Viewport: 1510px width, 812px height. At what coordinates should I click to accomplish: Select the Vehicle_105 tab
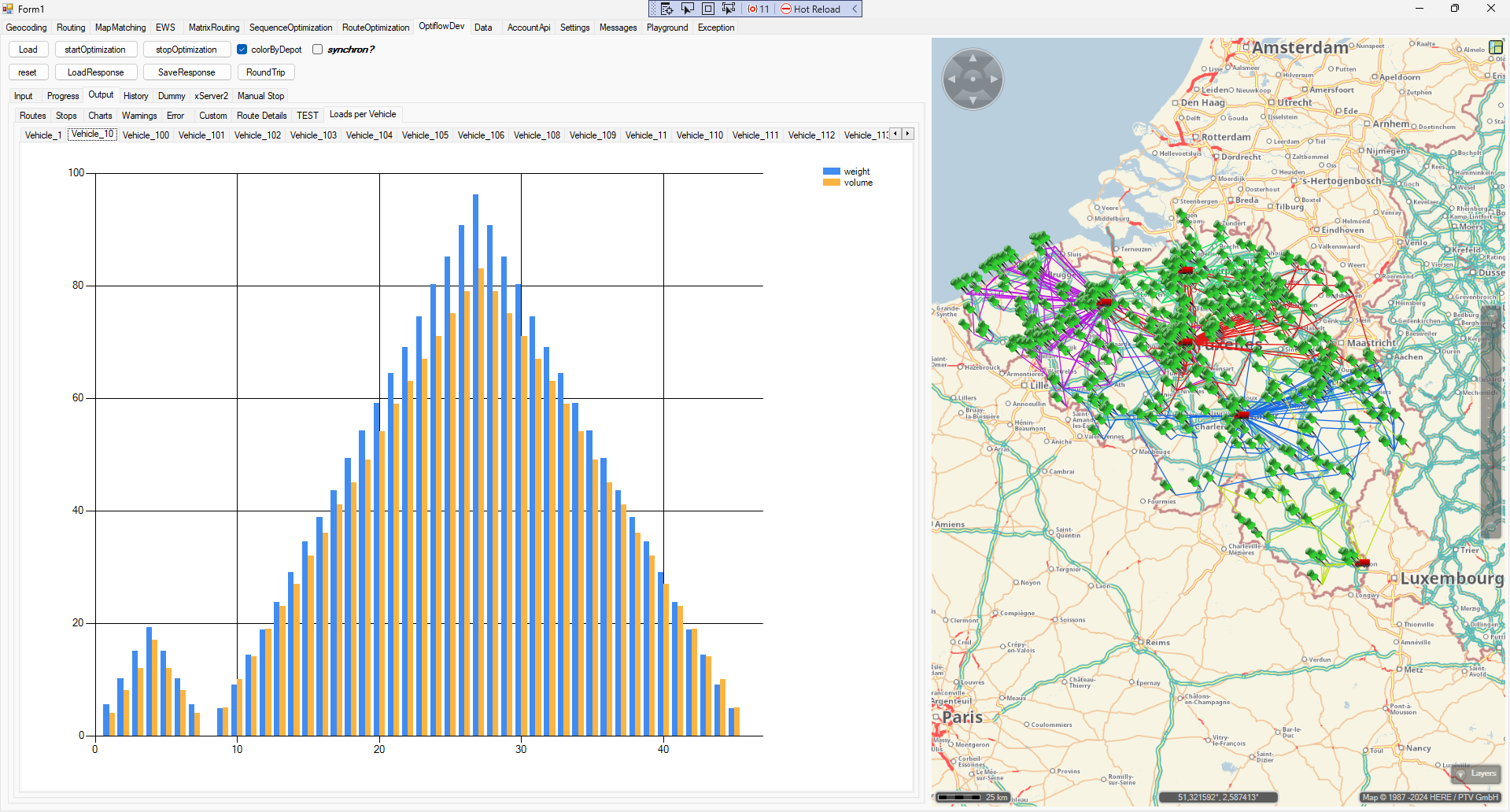point(425,135)
